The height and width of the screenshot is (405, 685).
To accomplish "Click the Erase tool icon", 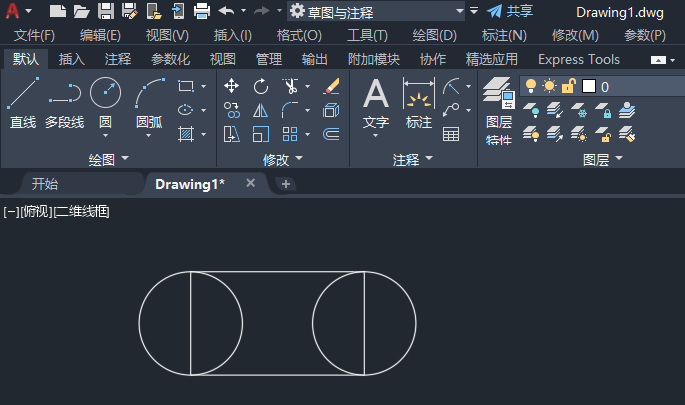I will click(331, 86).
